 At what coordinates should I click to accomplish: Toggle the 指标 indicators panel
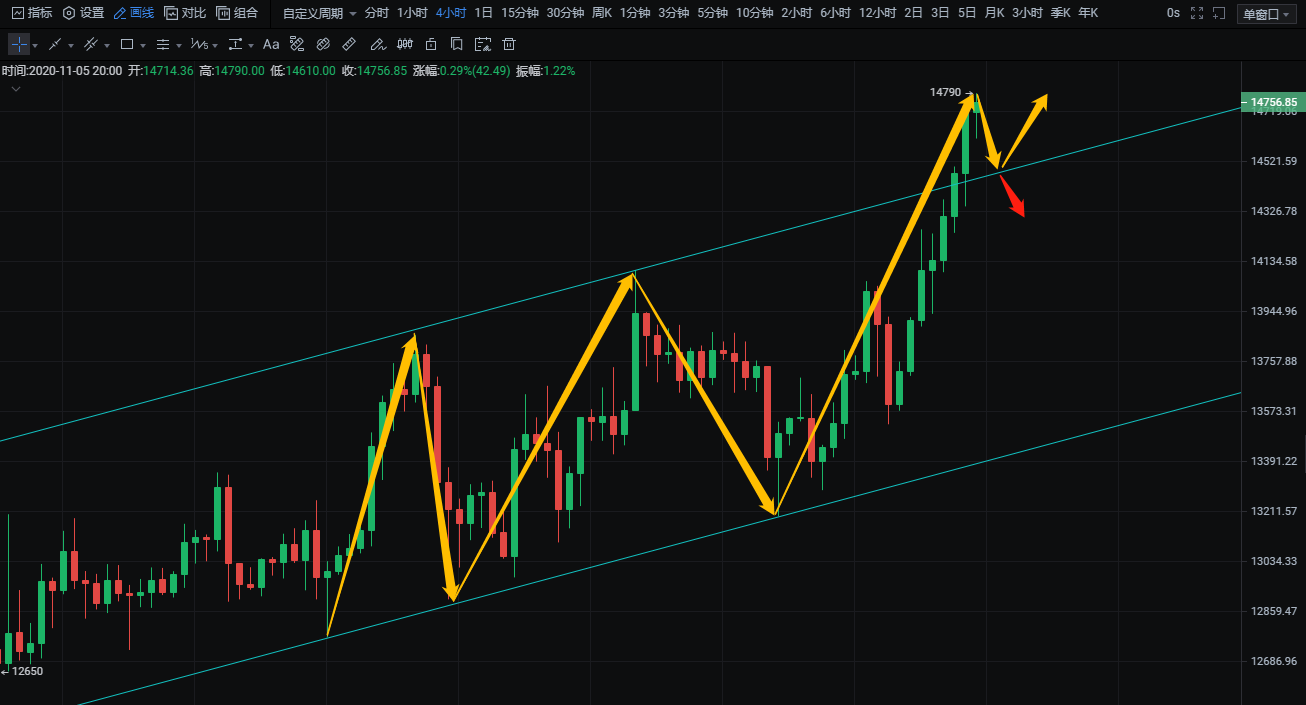click(31, 13)
